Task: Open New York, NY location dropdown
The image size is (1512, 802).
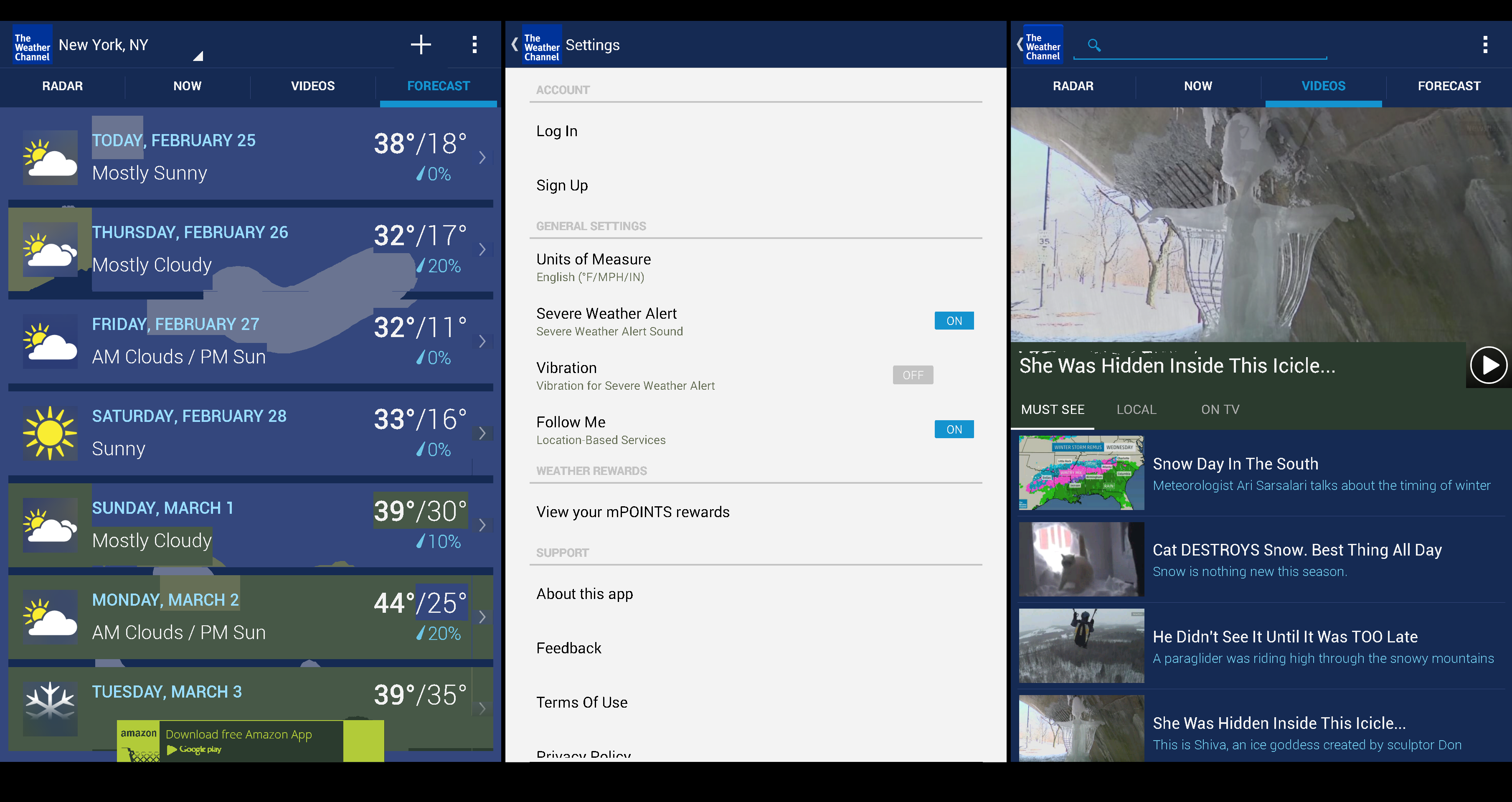Action: [x=131, y=45]
